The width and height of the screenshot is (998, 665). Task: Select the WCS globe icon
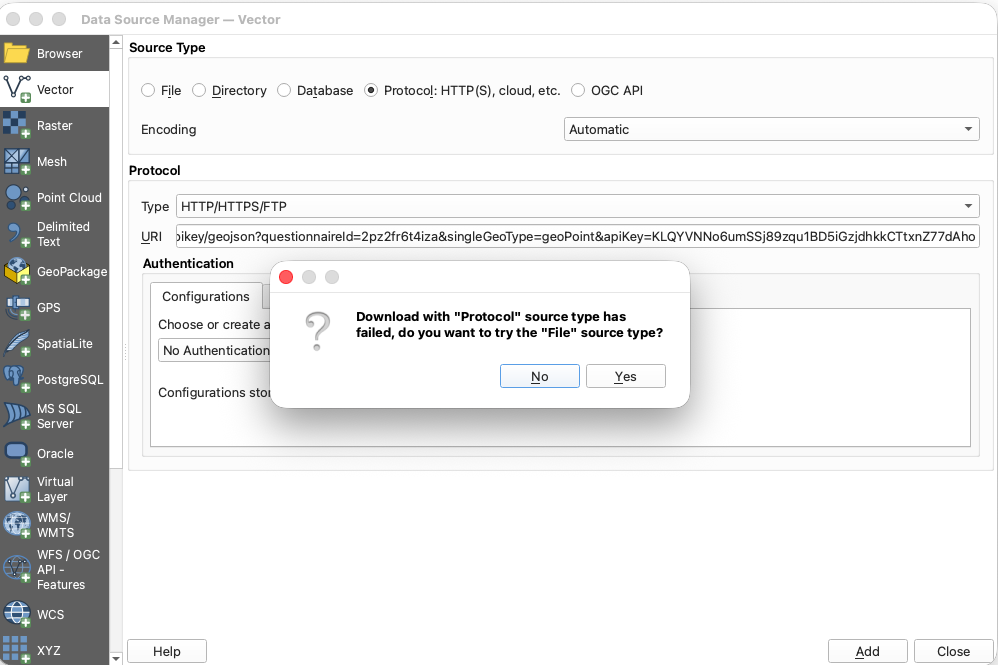pyautogui.click(x=17, y=614)
